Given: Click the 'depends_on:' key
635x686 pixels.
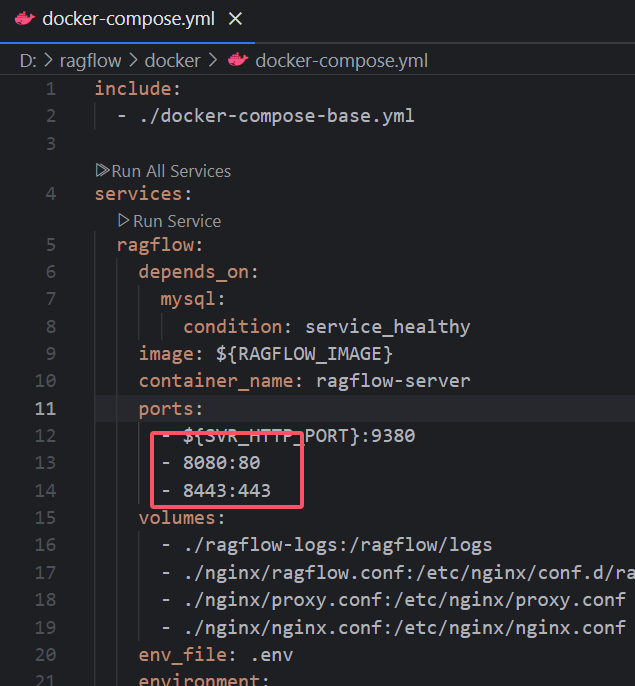Looking at the screenshot, I should coord(199,272).
